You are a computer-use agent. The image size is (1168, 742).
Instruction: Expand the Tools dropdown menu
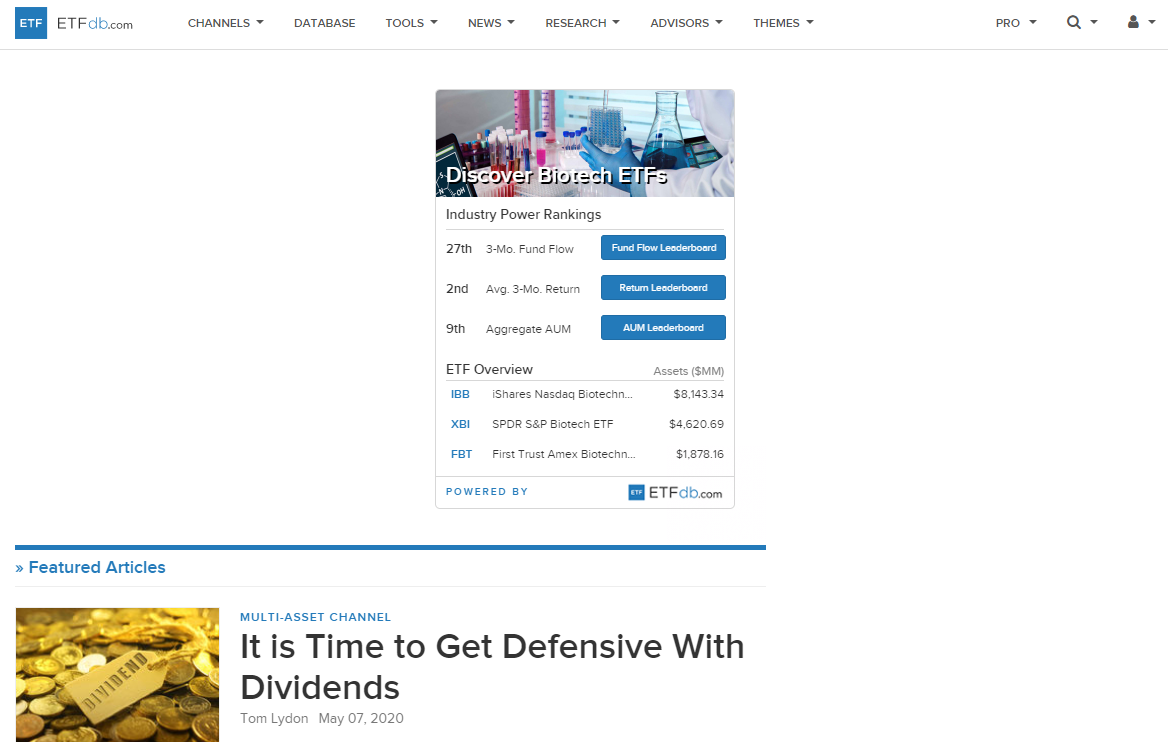pyautogui.click(x=411, y=23)
